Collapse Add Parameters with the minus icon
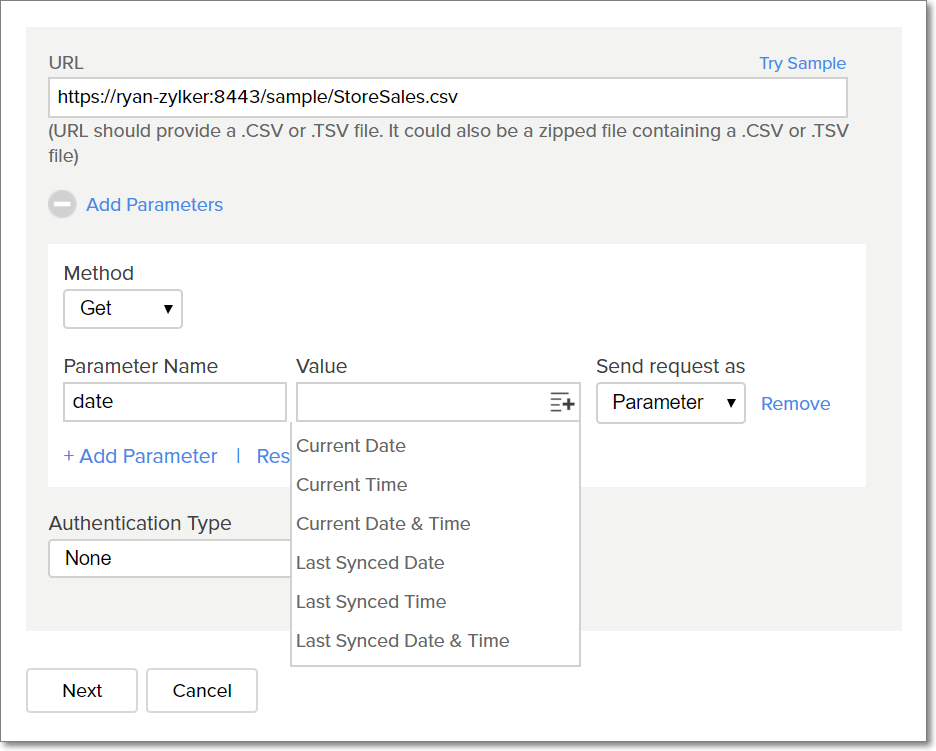This screenshot has height=751, width=936. pos(62,204)
